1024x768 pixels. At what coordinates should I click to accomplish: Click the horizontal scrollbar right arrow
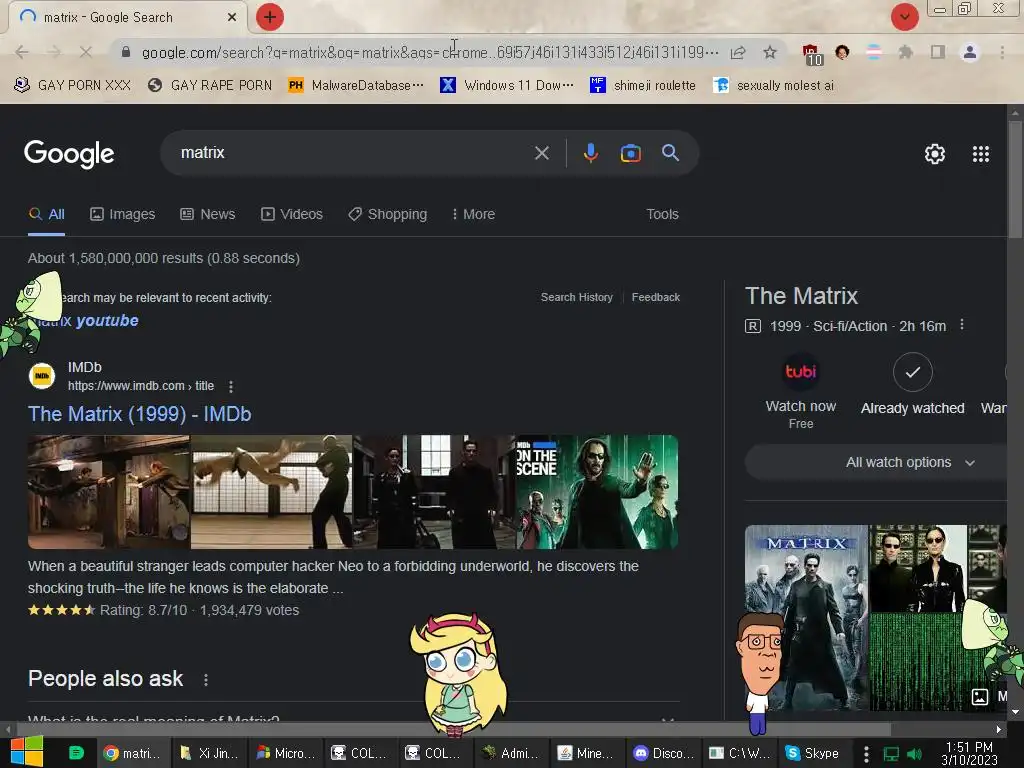(x=999, y=729)
